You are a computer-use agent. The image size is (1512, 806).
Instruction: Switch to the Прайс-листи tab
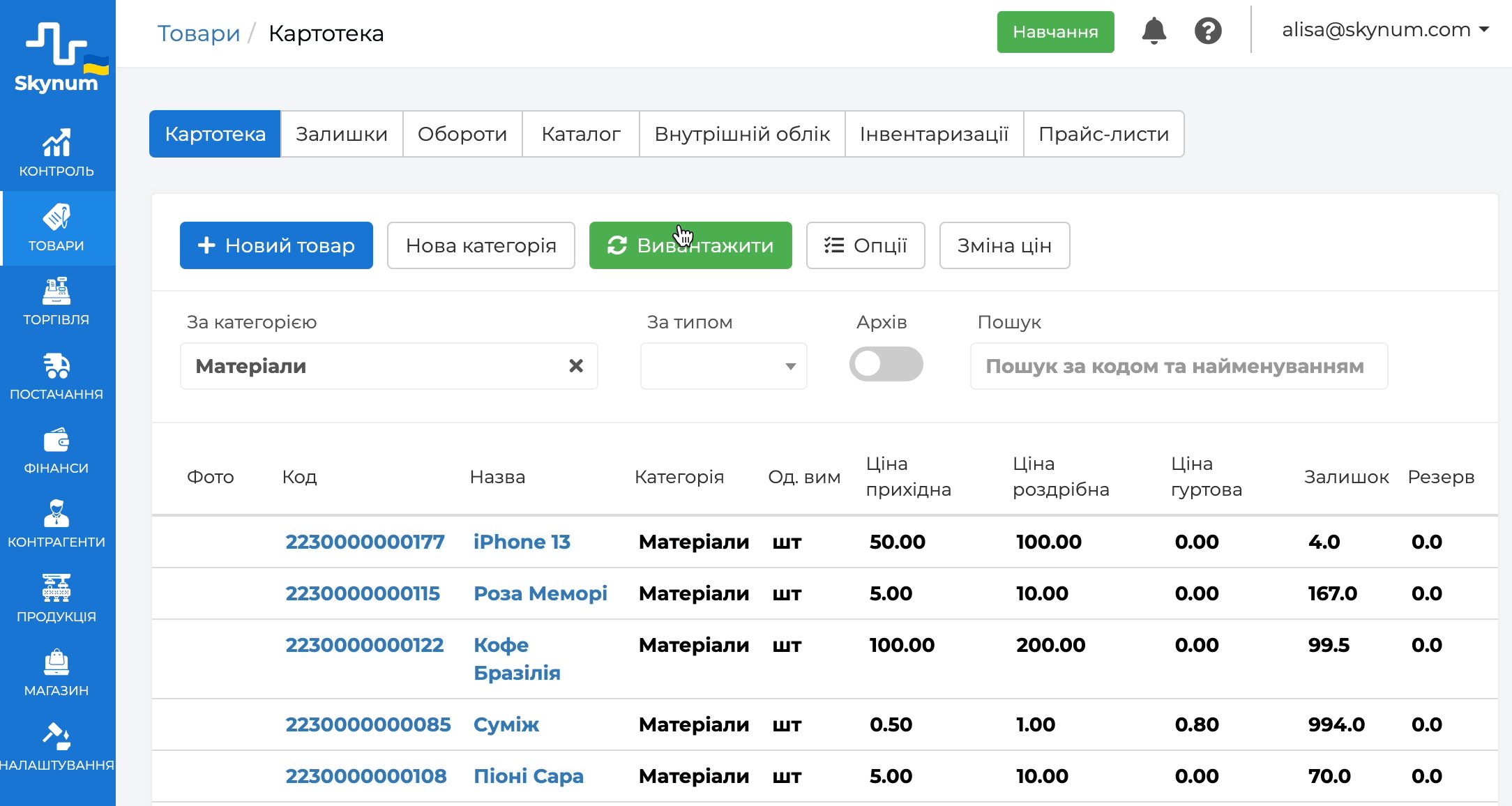pos(1103,134)
